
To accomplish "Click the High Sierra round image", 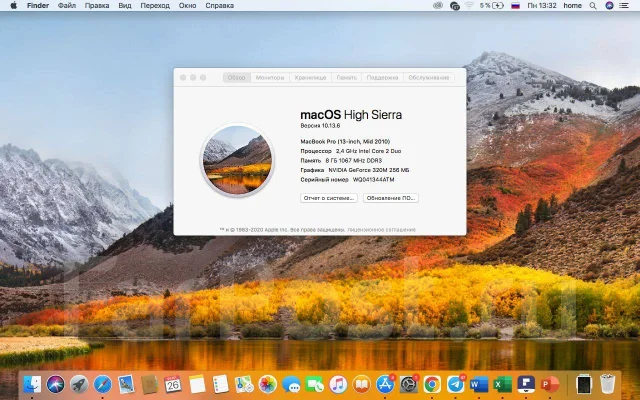I will 238,160.
